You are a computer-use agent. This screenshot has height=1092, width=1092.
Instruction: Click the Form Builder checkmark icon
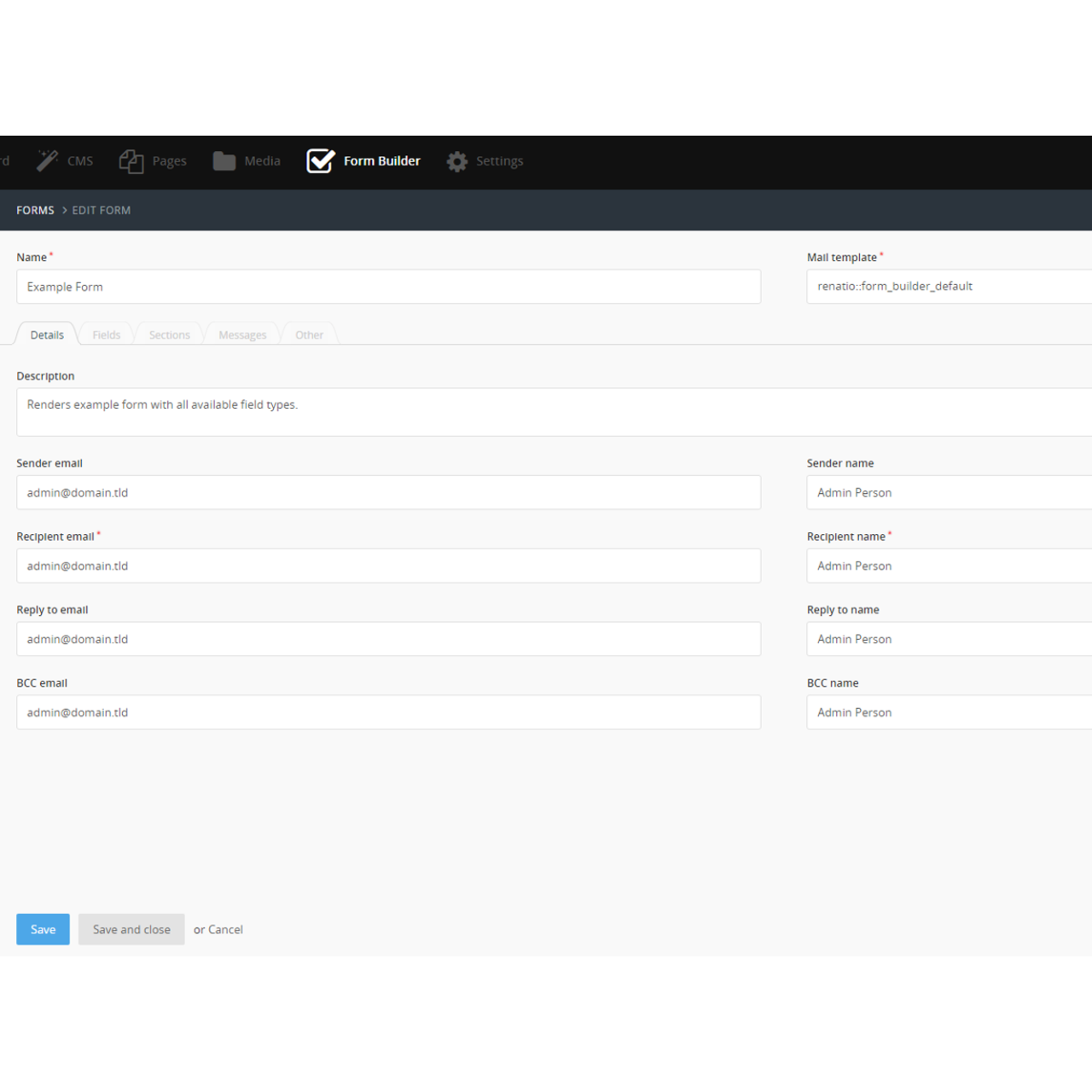coord(321,160)
